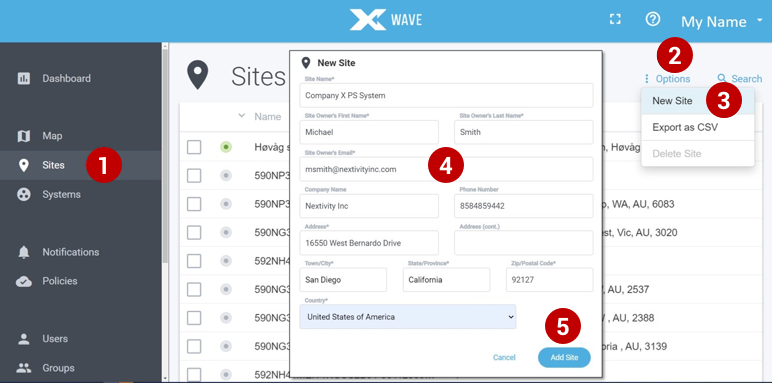Tick the checkbox for the AU, 2388 row
The height and width of the screenshot is (383, 772).
(x=194, y=318)
